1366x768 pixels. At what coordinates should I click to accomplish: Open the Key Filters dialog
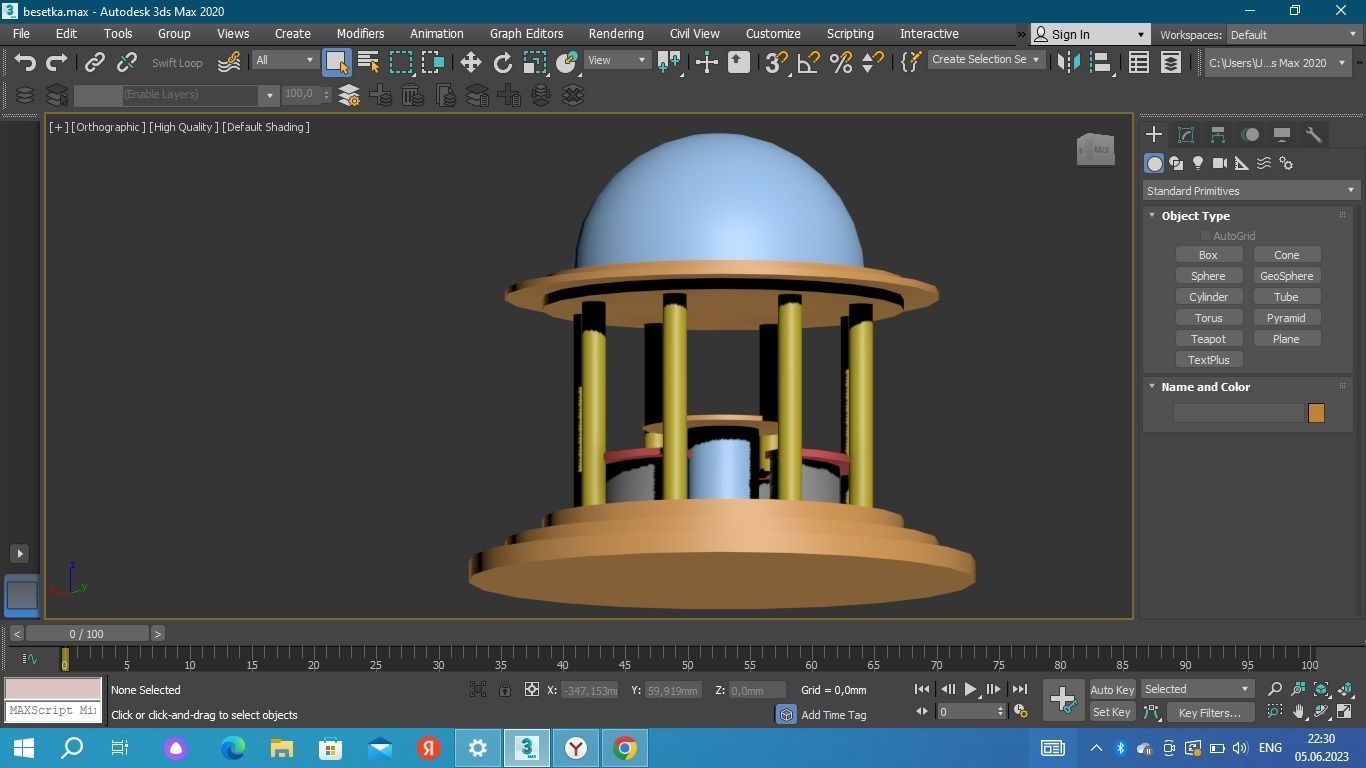[x=1209, y=712]
